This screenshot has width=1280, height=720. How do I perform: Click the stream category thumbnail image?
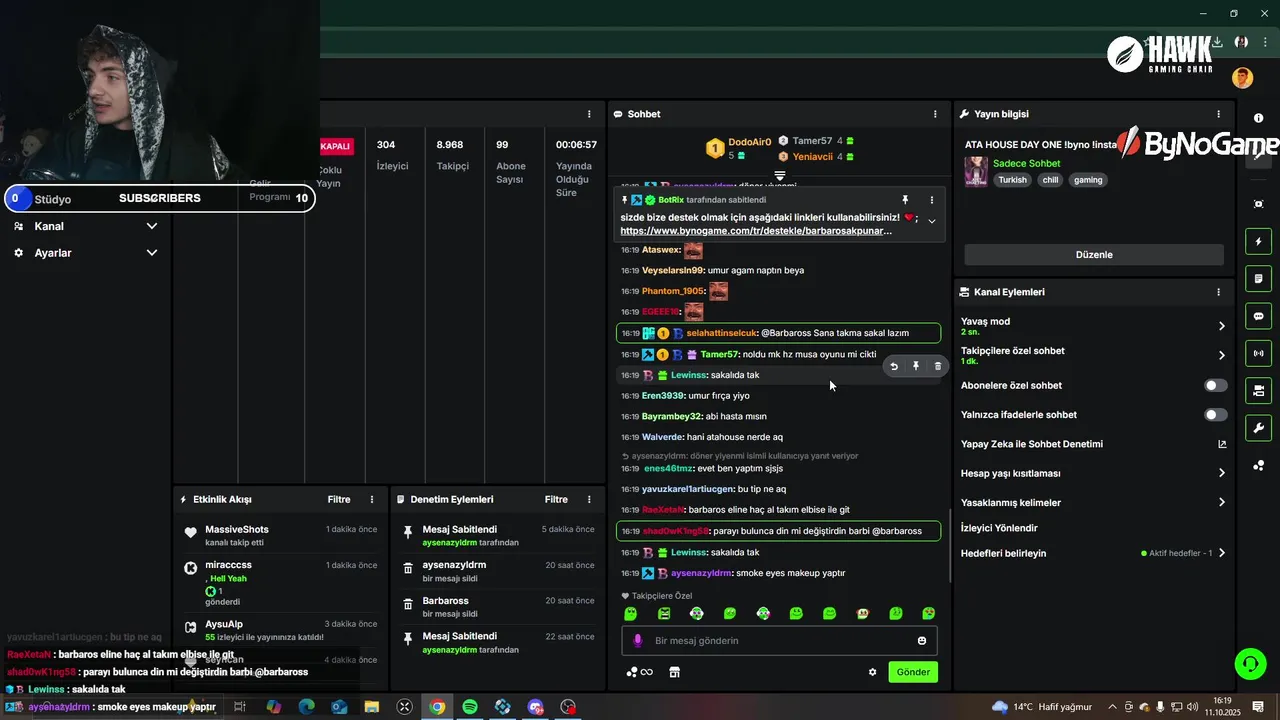coord(976,171)
